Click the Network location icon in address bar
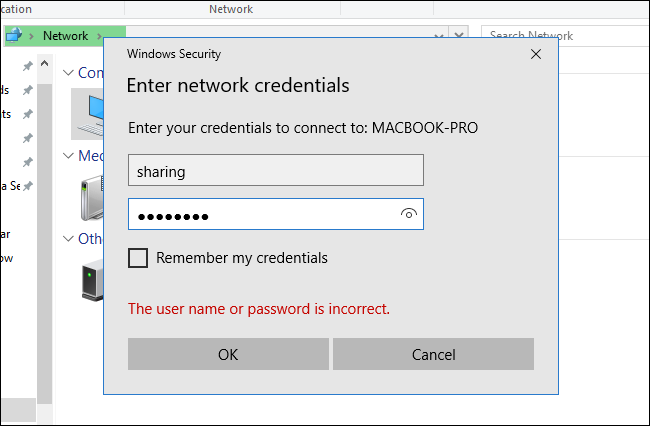Image resolution: width=650 pixels, height=426 pixels. click(x=13, y=35)
